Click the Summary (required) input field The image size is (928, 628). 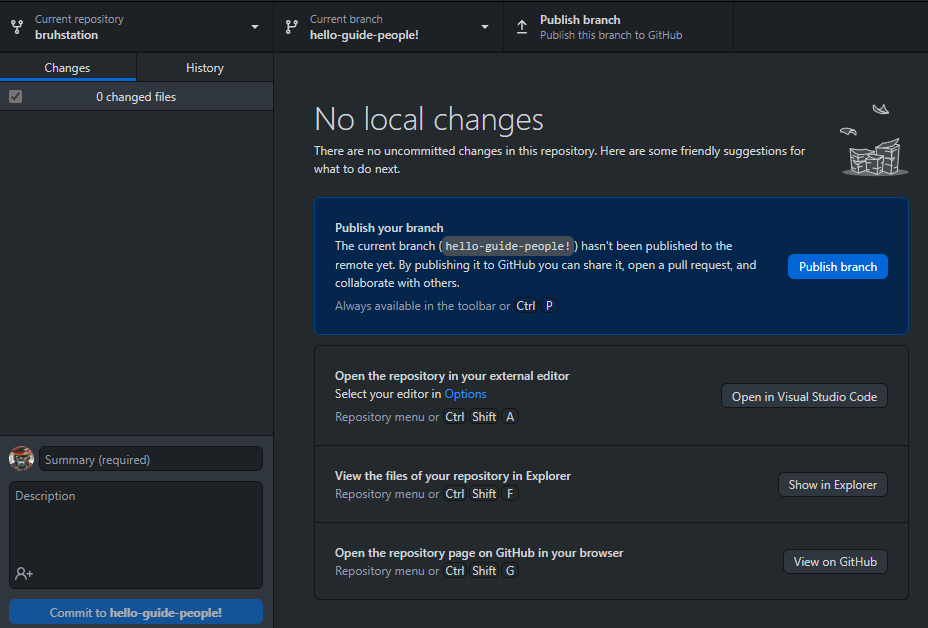[x=151, y=459]
